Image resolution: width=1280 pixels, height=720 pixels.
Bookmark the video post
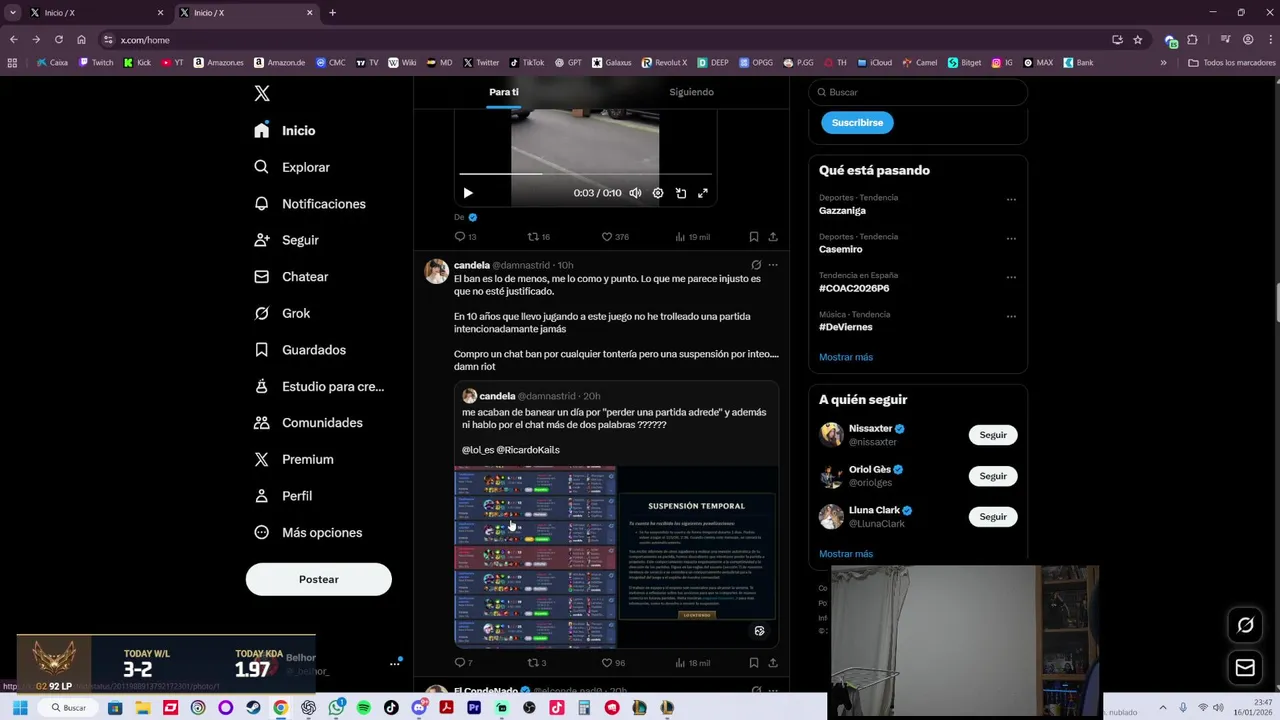(754, 237)
